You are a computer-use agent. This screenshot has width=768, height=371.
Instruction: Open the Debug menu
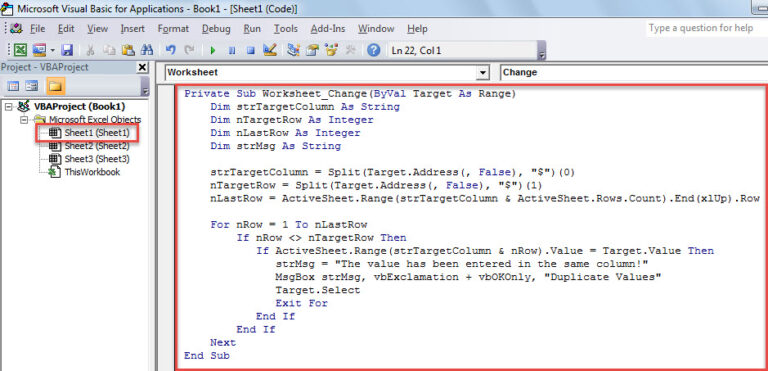point(216,29)
